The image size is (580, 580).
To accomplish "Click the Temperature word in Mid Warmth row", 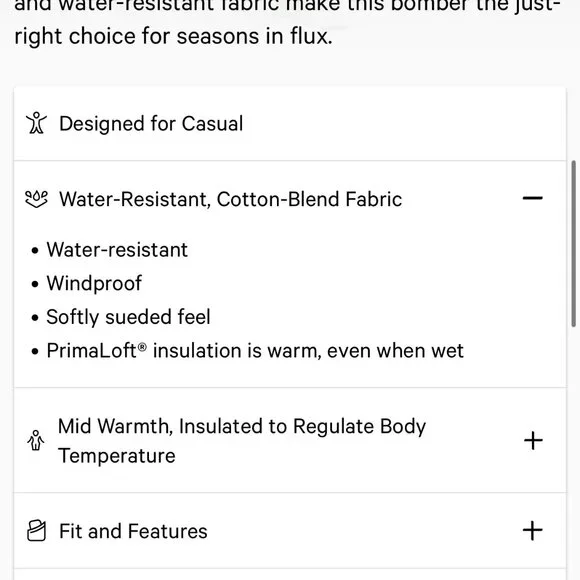I will tap(117, 455).
